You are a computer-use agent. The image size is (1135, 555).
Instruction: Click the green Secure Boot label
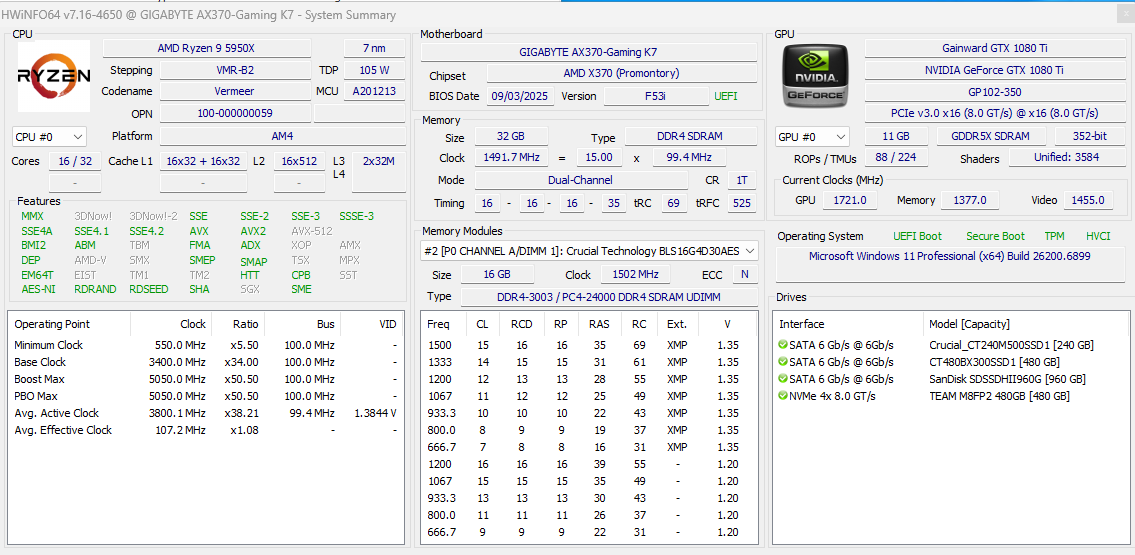tap(997, 237)
